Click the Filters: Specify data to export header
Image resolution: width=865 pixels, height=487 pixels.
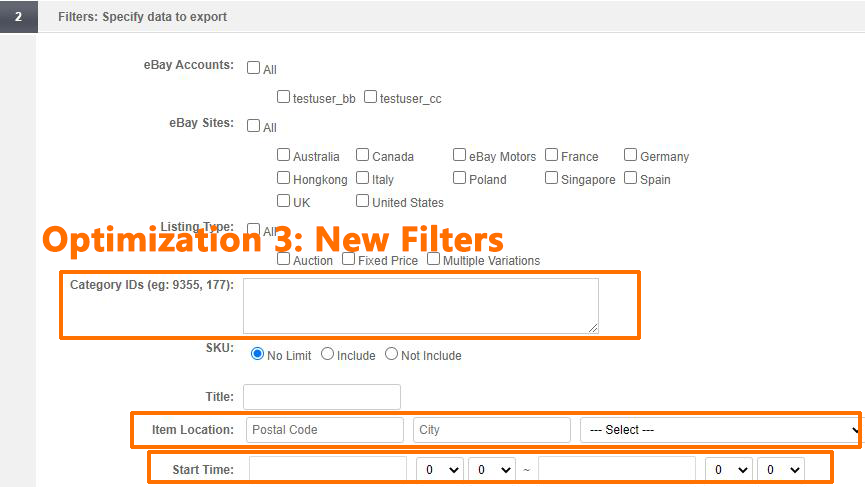(142, 17)
